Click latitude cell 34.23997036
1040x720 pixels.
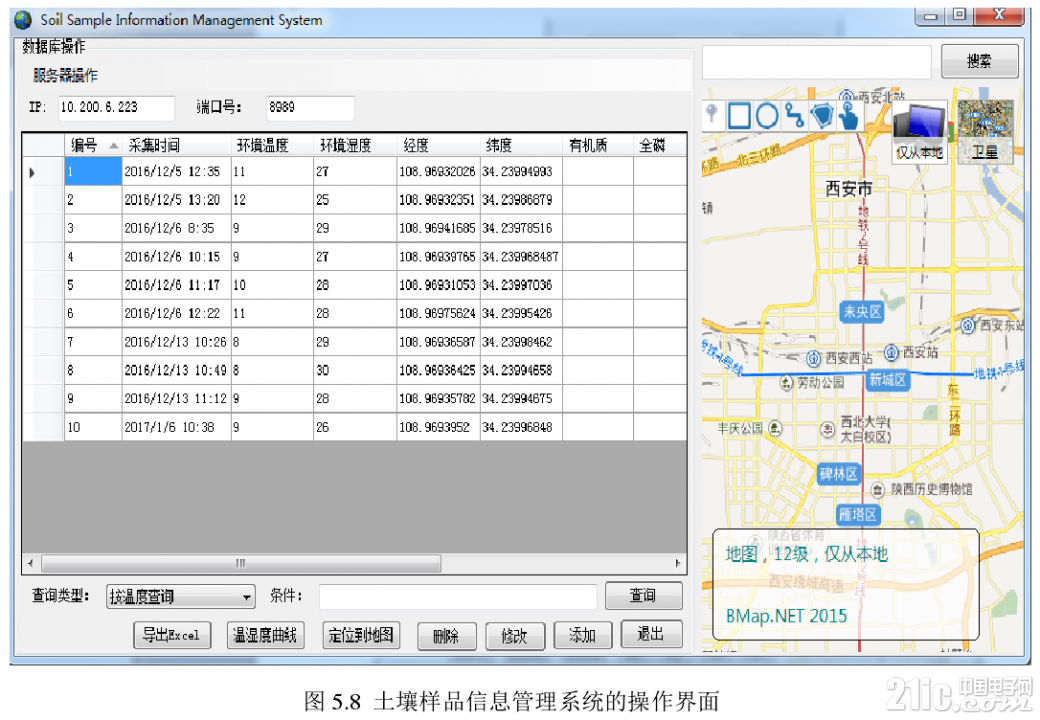521,285
